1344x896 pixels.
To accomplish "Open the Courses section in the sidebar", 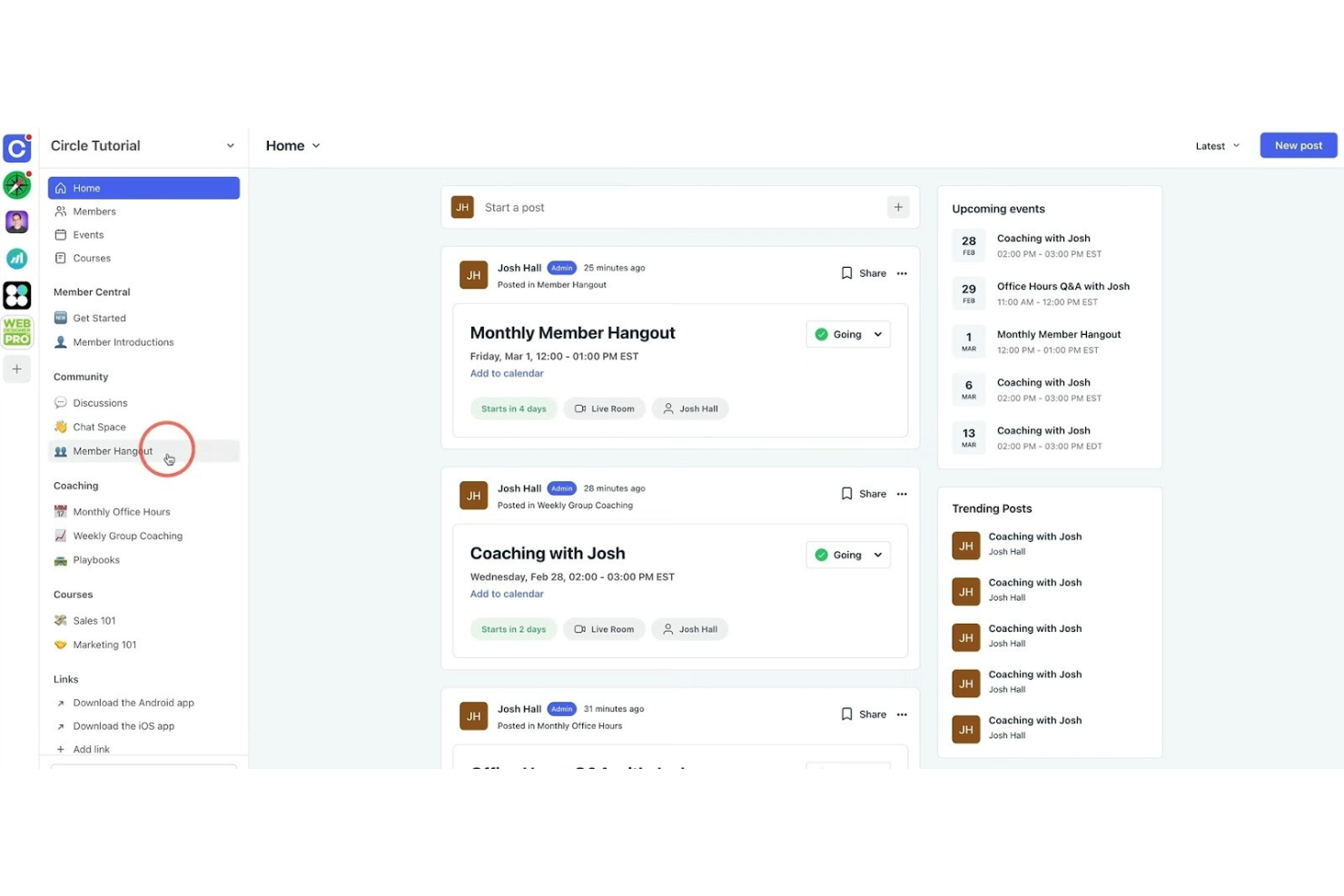I will pyautogui.click(x=90, y=258).
